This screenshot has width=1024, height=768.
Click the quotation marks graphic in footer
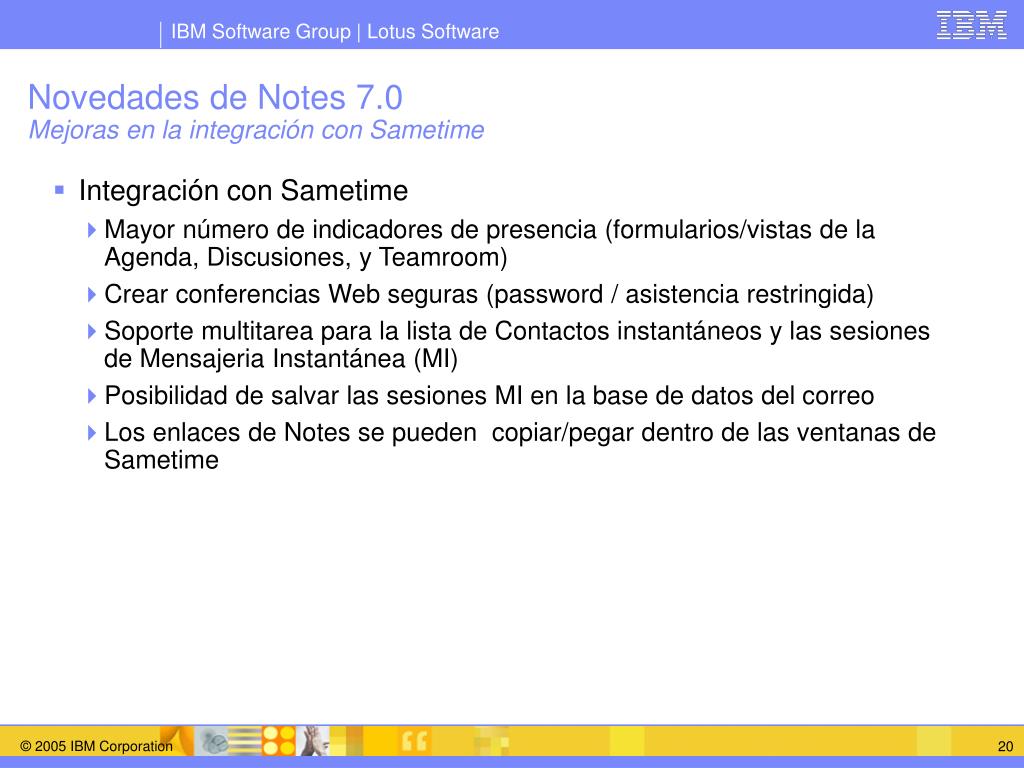pyautogui.click(x=414, y=741)
